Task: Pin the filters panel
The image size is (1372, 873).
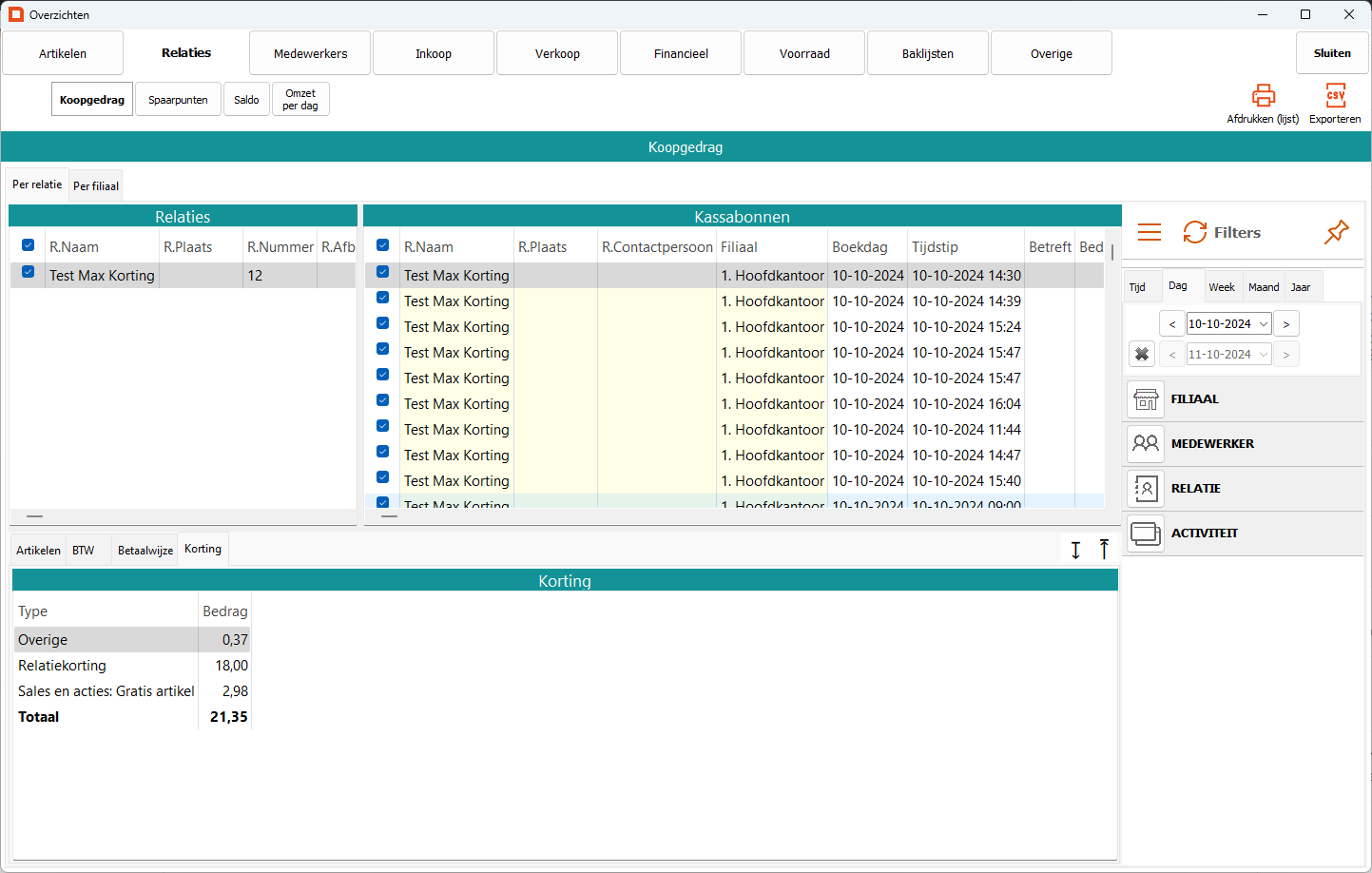Action: coord(1337,231)
